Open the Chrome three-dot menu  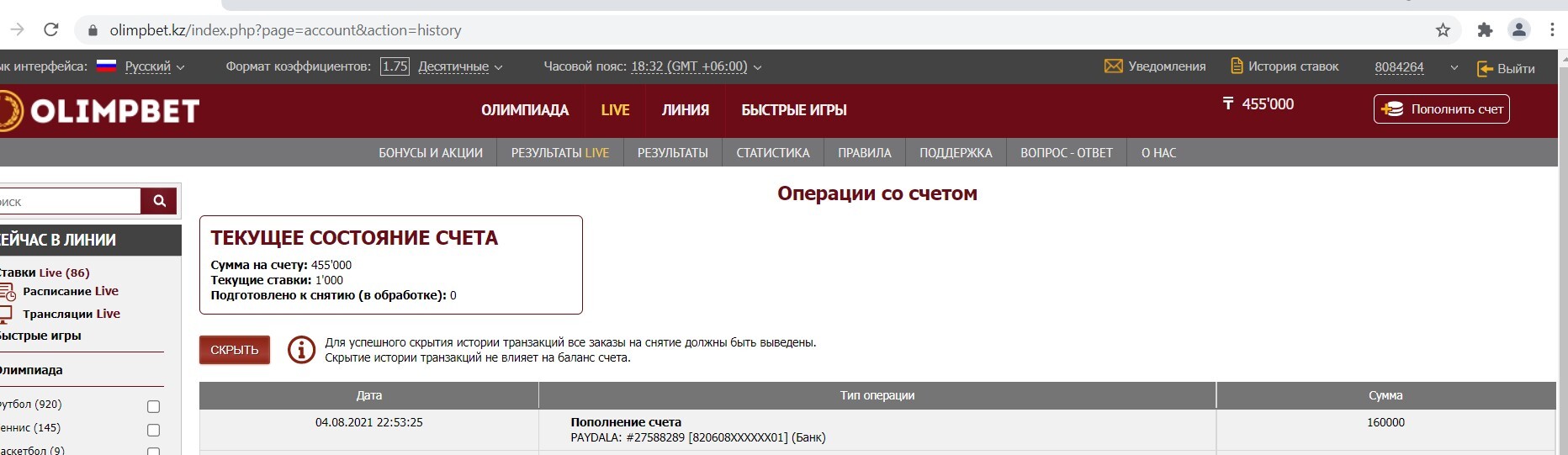(x=1552, y=30)
